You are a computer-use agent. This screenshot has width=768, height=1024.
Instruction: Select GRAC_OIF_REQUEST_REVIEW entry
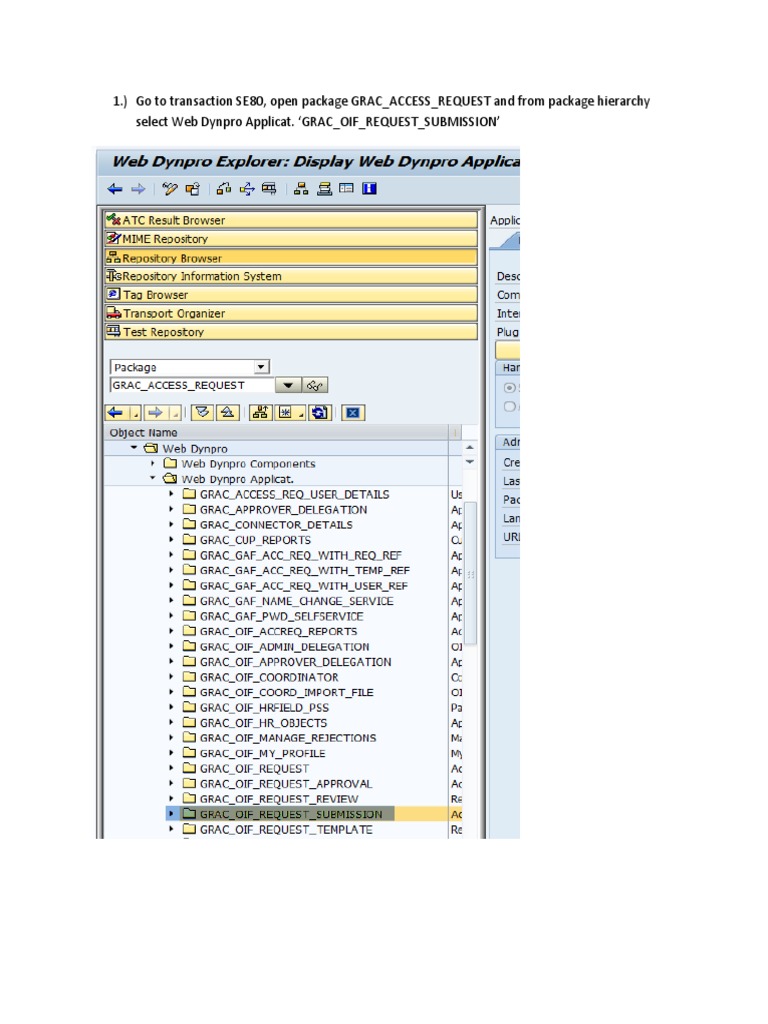coord(279,799)
